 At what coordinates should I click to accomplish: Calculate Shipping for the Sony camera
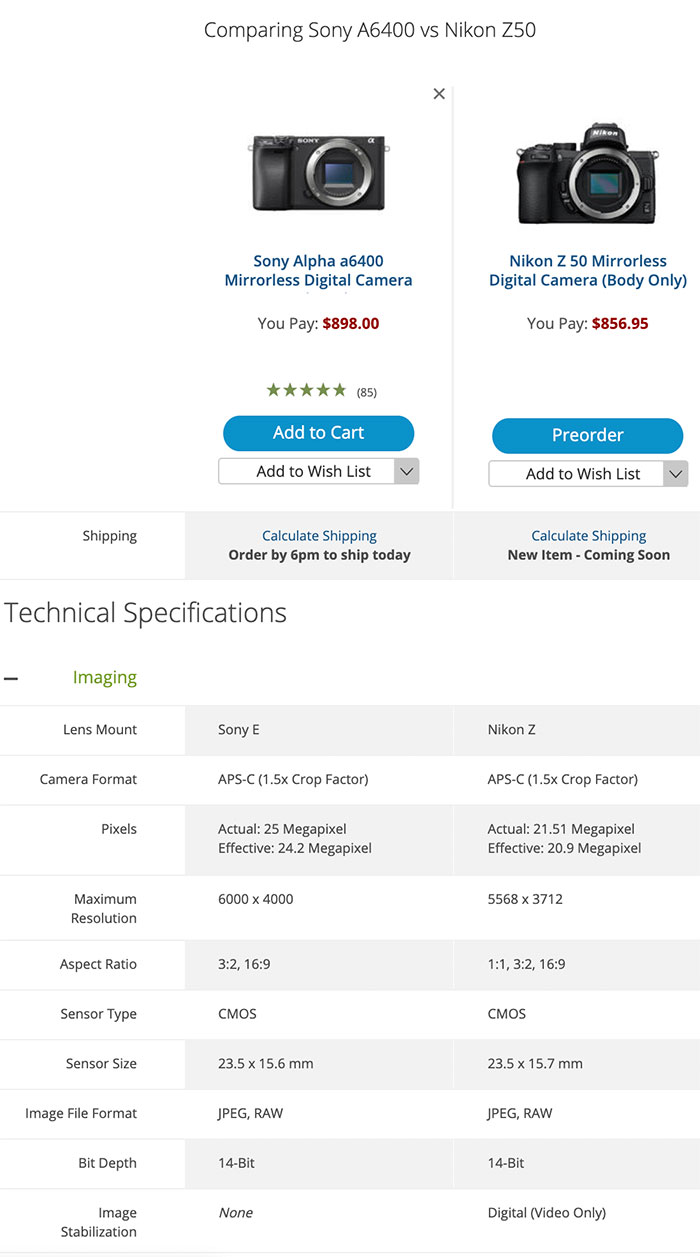[319, 536]
